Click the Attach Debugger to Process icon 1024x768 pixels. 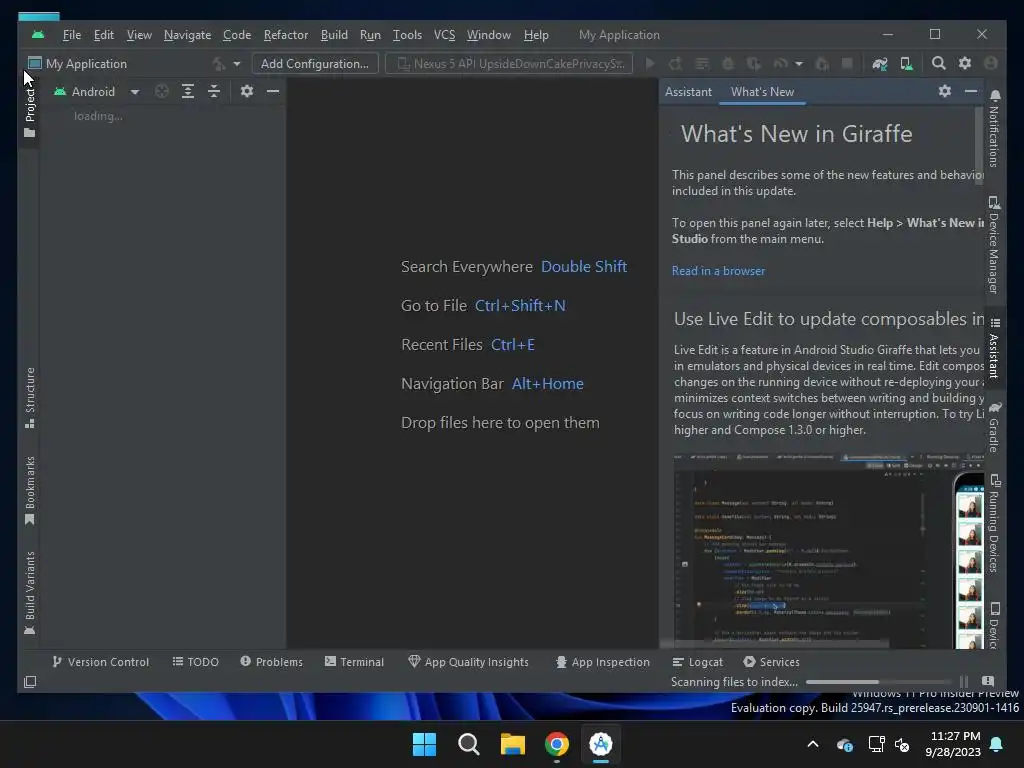click(822, 63)
